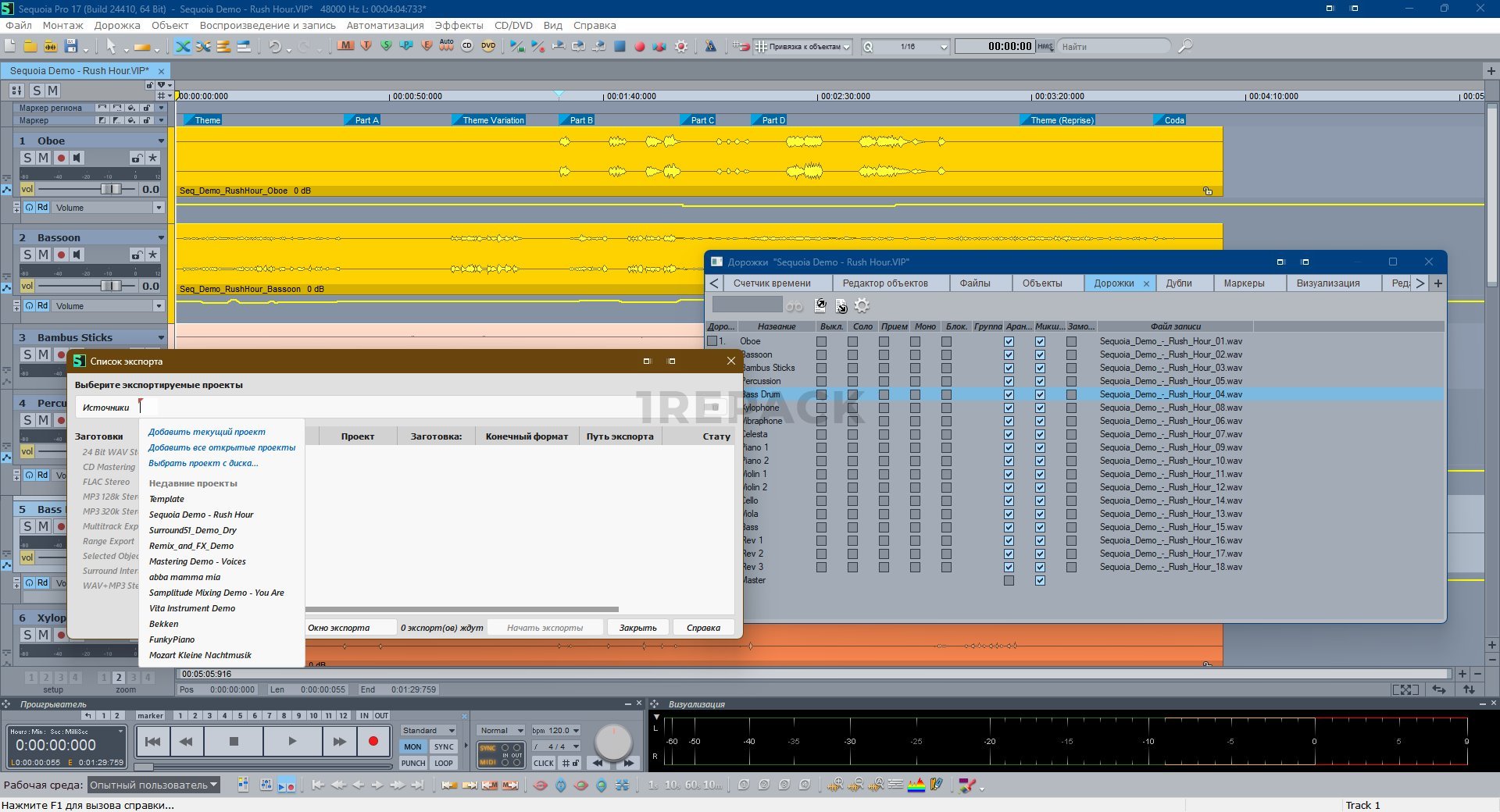Open settings gear icon in Track manager
1500x812 pixels.
click(862, 305)
